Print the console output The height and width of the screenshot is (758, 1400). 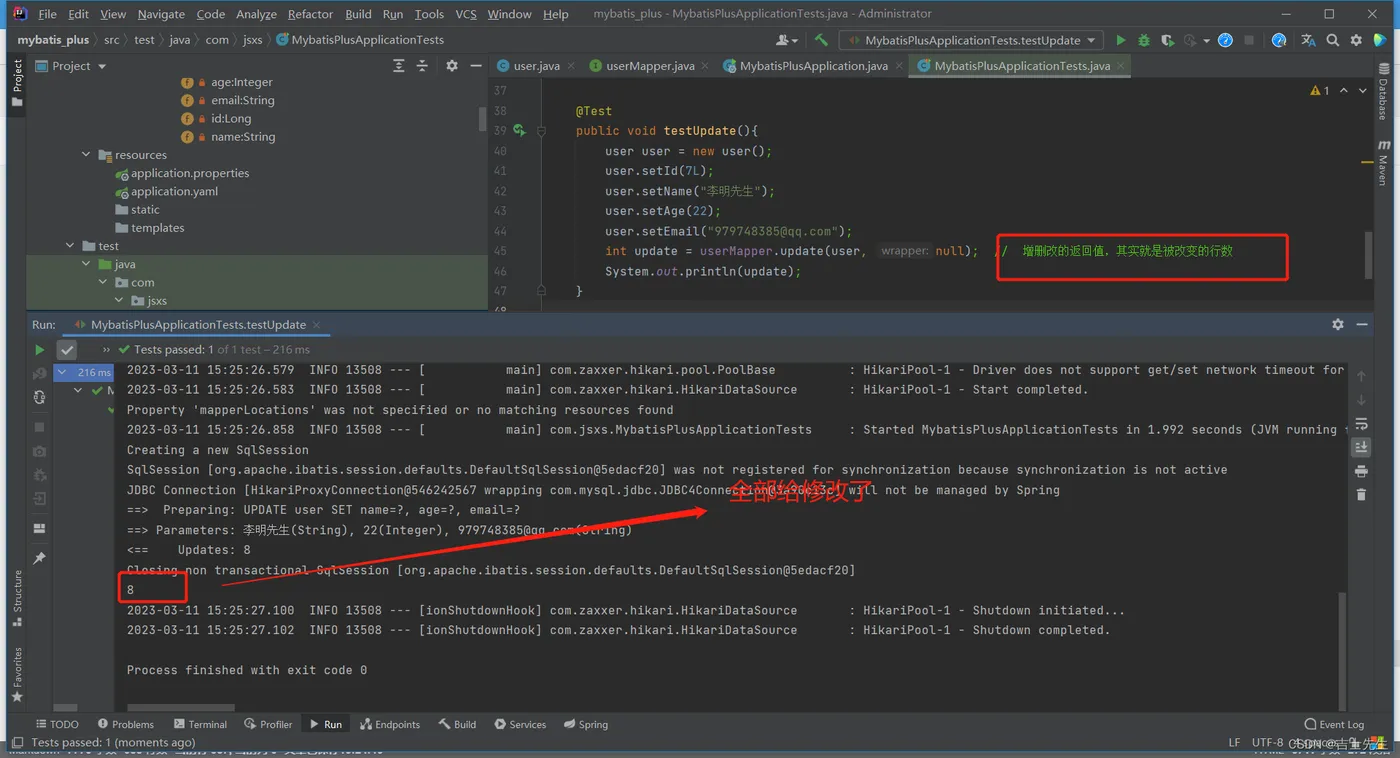pos(1361,471)
